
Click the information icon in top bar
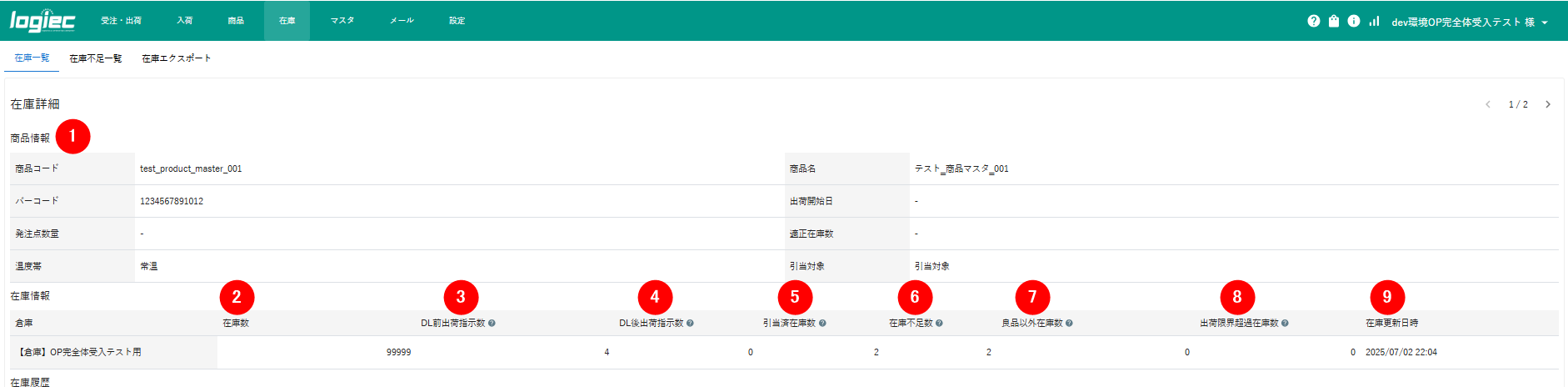1354,21
